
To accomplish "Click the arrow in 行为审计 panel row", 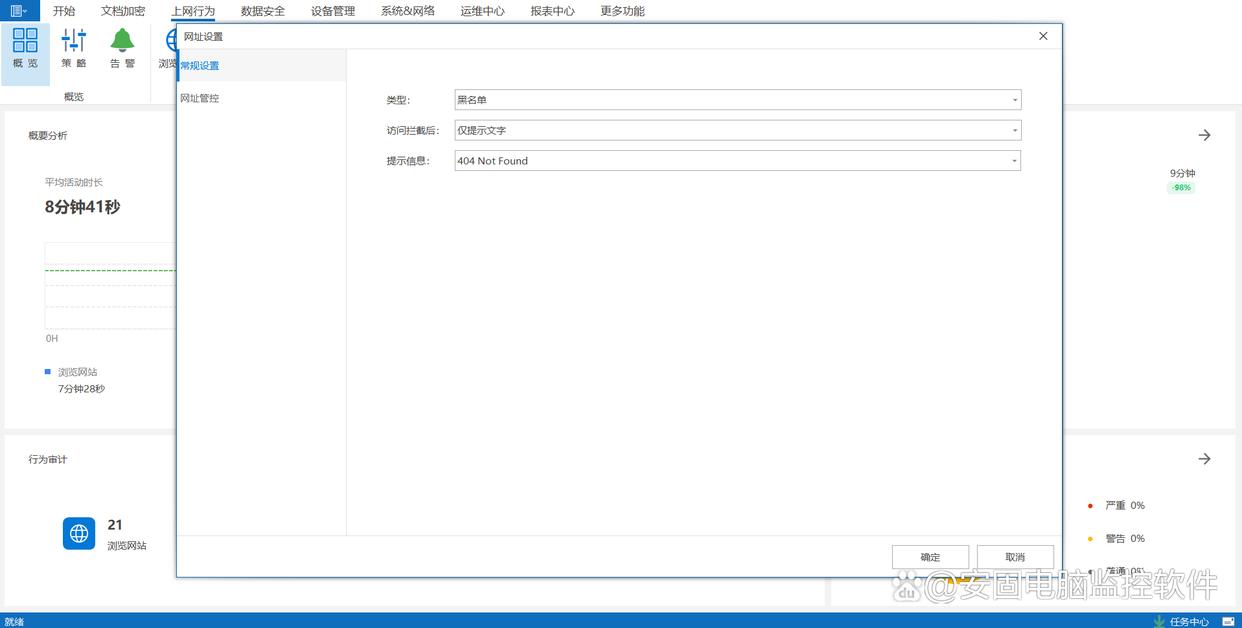I will point(1204,459).
